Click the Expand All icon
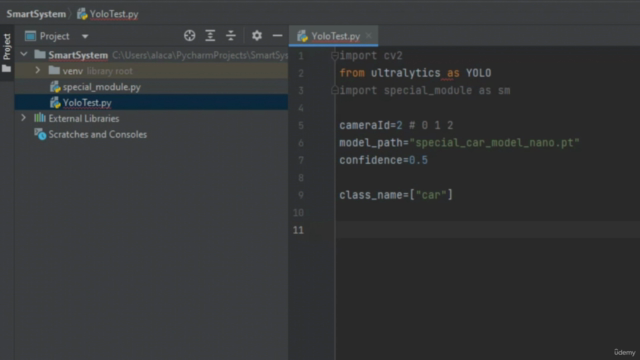The width and height of the screenshot is (640, 360). click(210, 36)
